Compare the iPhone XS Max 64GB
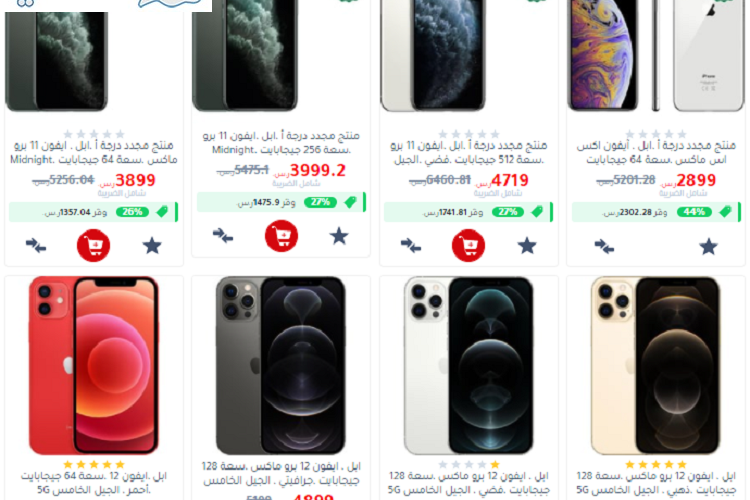The height and width of the screenshot is (500, 750). 605,247
